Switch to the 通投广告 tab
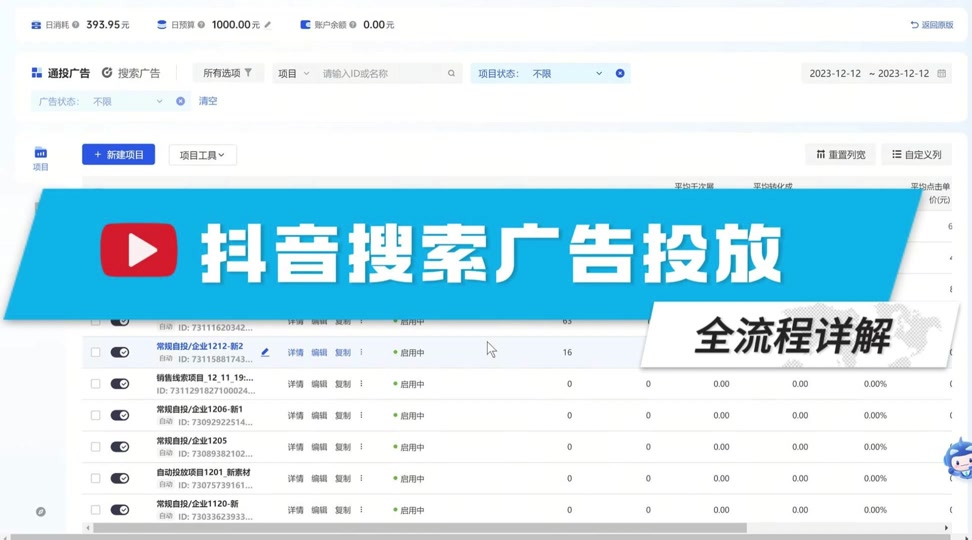 click(x=61, y=73)
